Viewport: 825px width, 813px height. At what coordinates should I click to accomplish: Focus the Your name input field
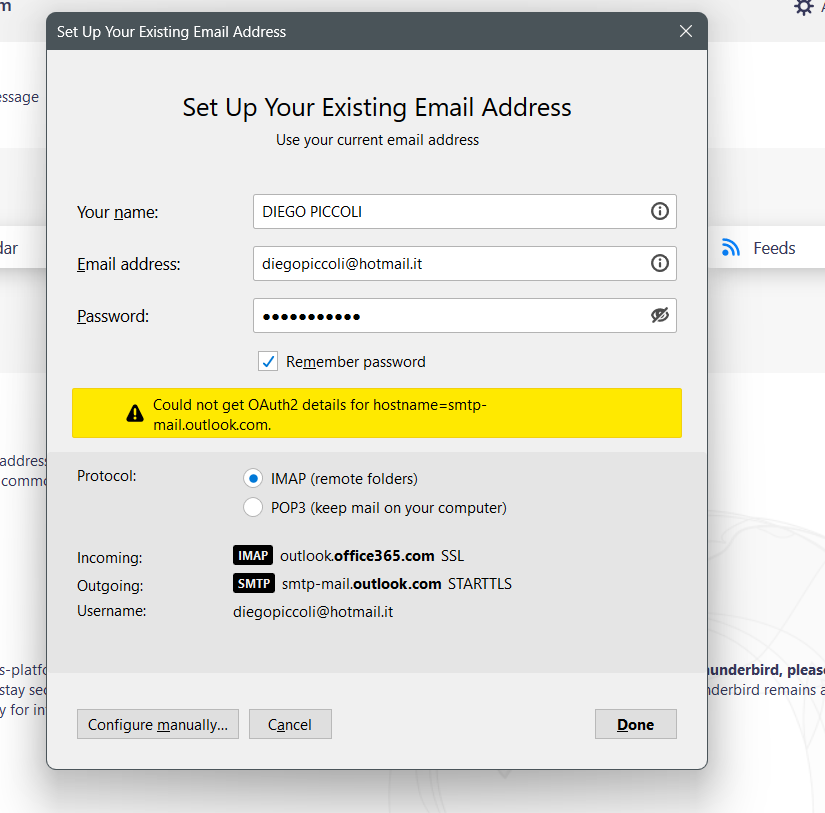(x=465, y=212)
